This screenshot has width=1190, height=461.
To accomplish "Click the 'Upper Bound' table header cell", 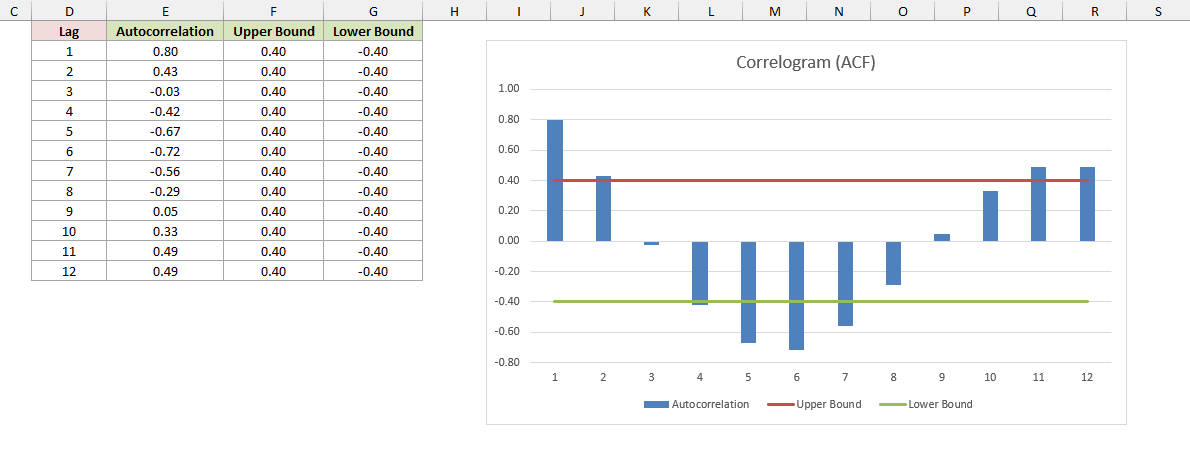I will tap(273, 32).
